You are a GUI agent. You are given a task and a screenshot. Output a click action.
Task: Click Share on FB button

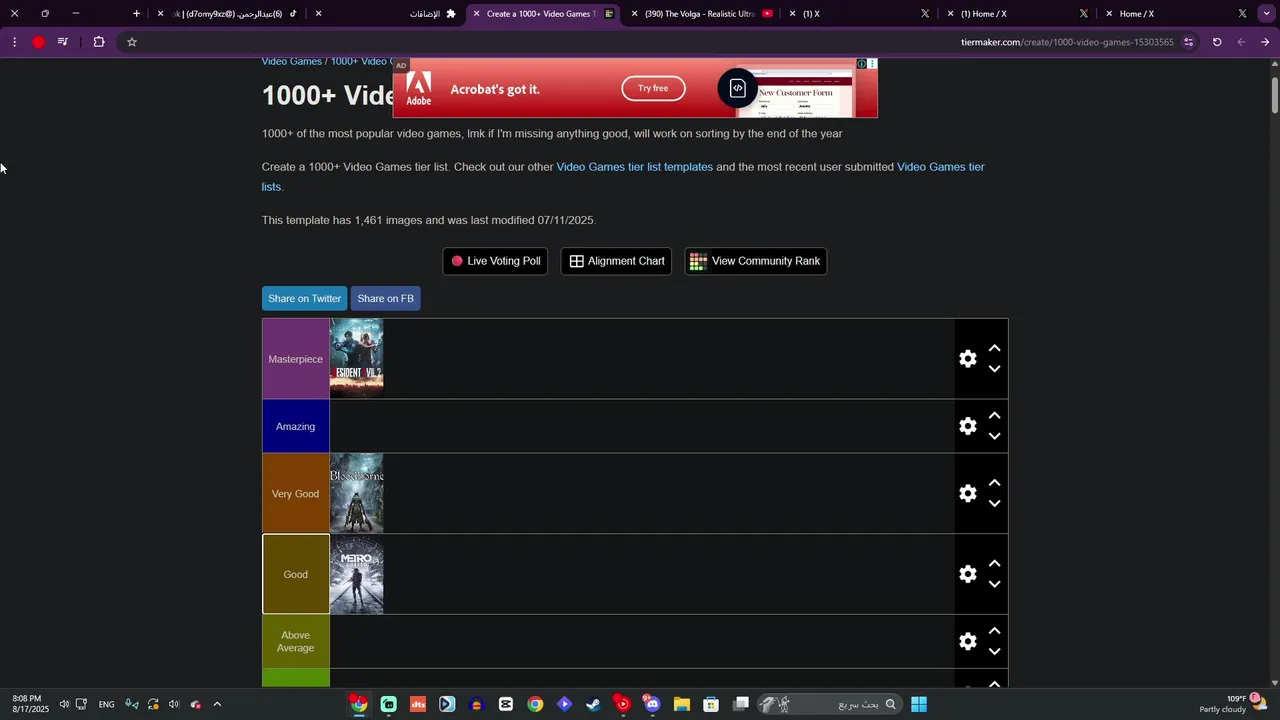pyautogui.click(x=385, y=298)
